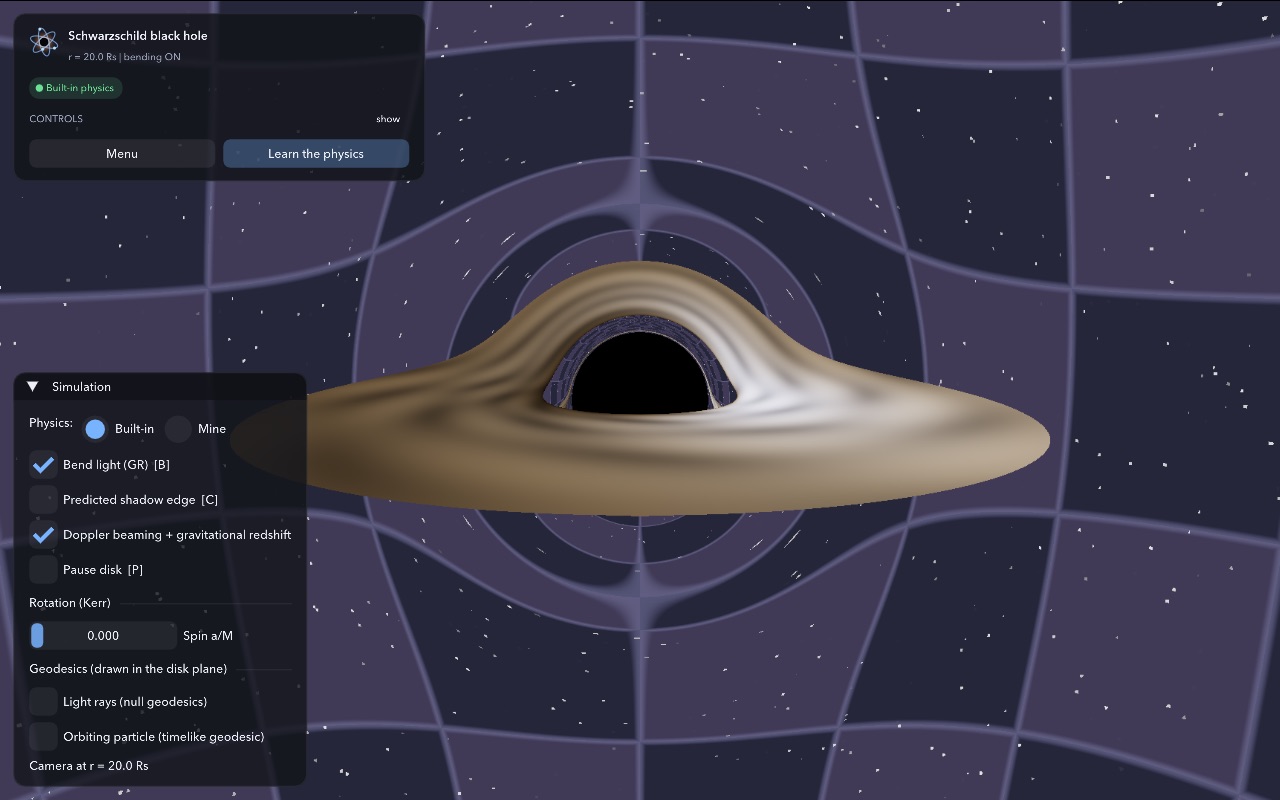Select the Mine physics radio button
Image resolution: width=1280 pixels, height=800 pixels.
[178, 429]
